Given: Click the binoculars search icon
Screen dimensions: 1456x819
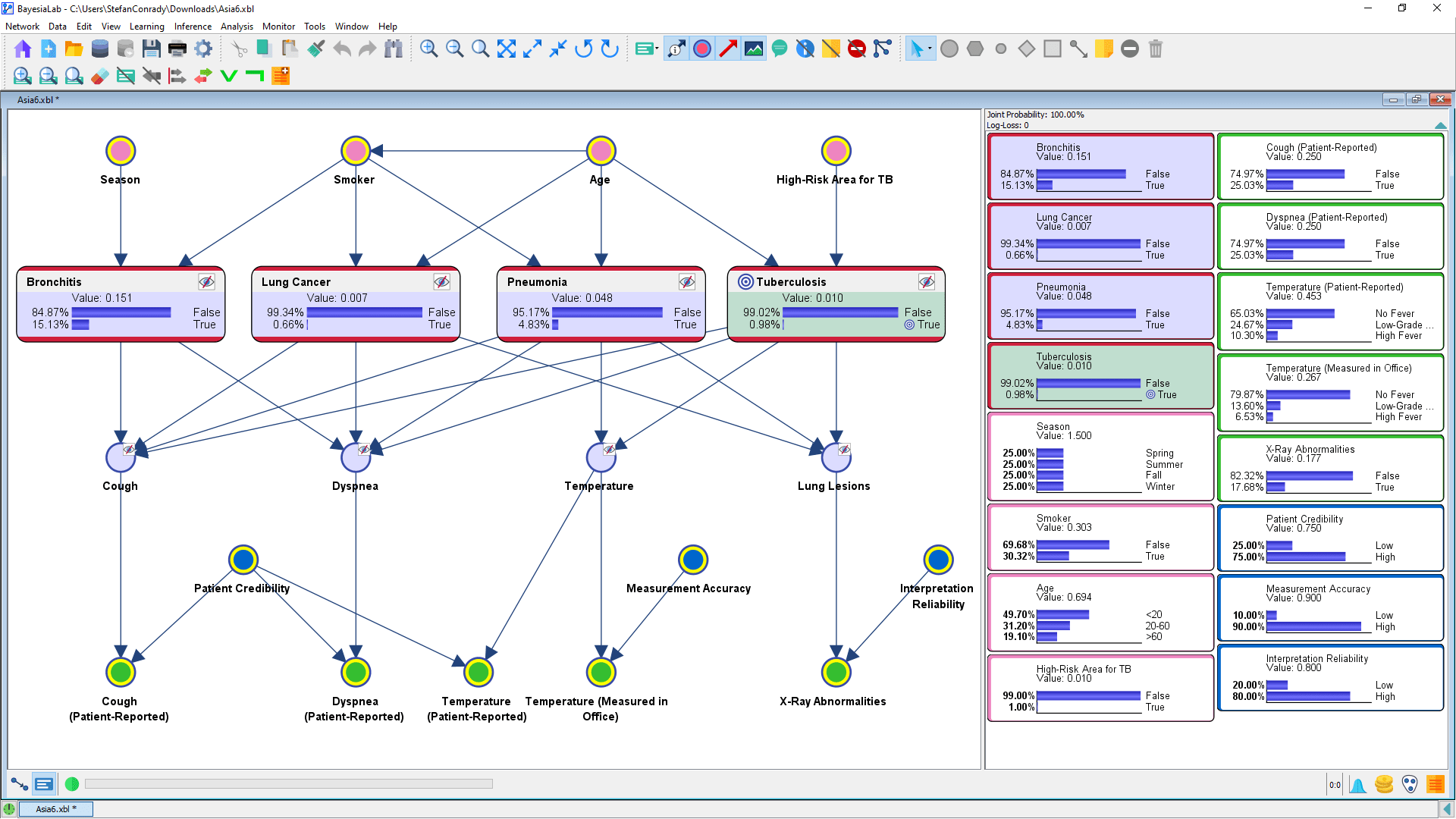Looking at the screenshot, I should point(393,49).
